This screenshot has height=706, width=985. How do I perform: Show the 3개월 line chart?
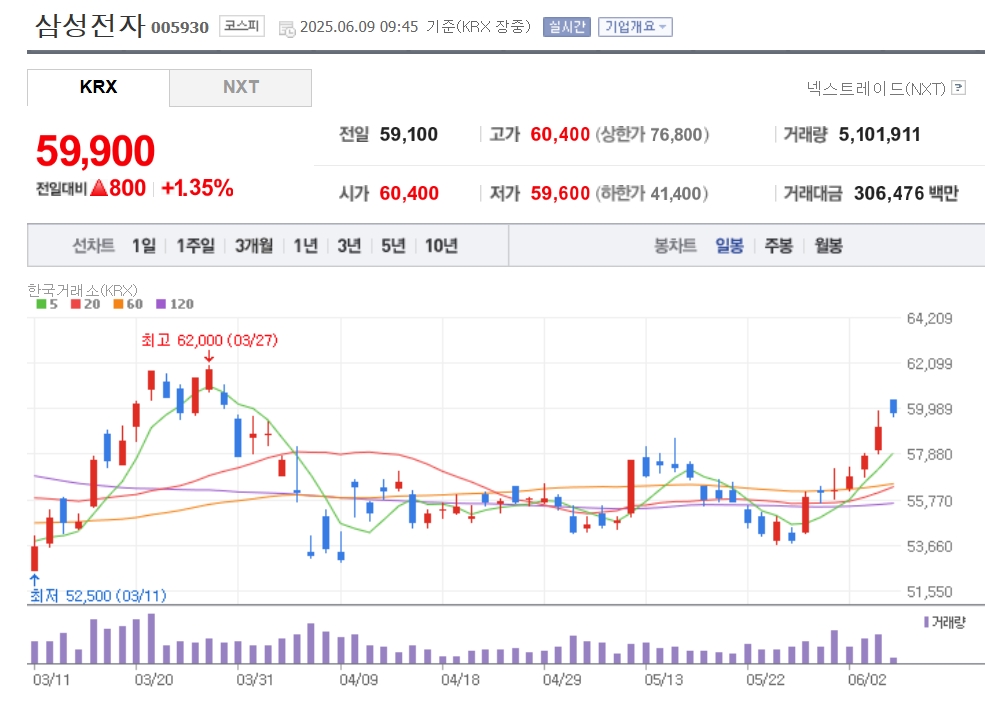pos(254,245)
